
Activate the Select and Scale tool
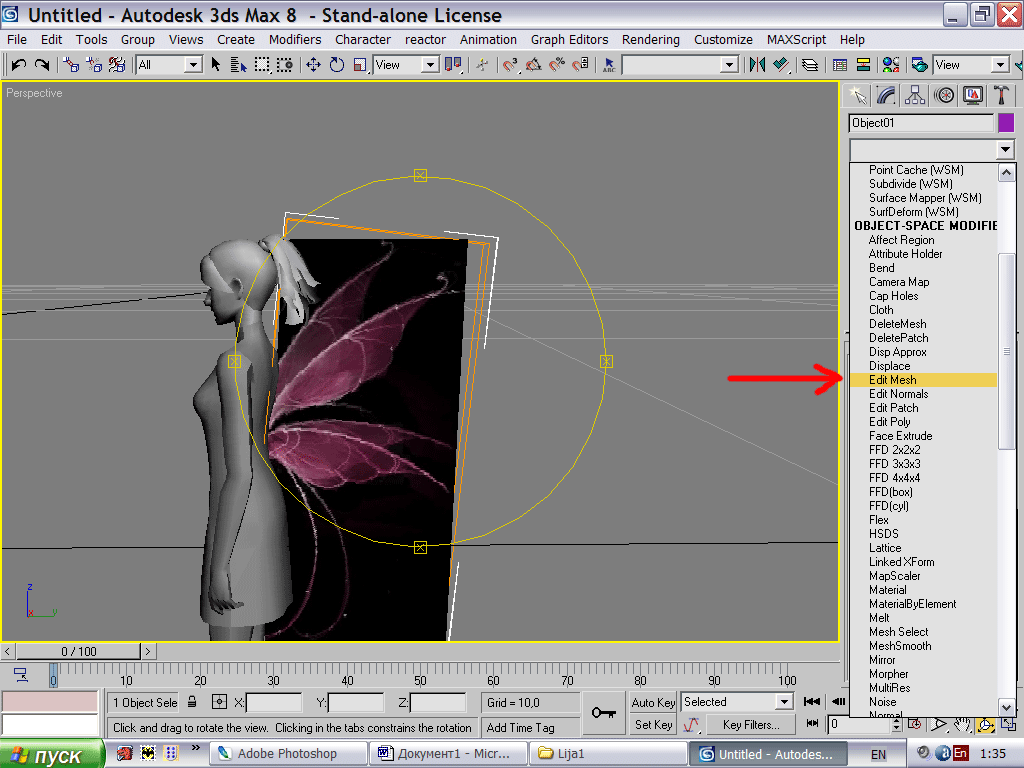(x=360, y=65)
